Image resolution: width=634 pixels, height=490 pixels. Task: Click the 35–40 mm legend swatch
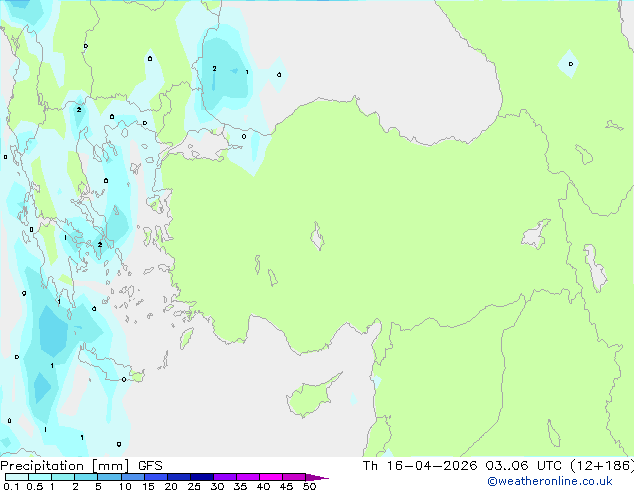(248, 477)
